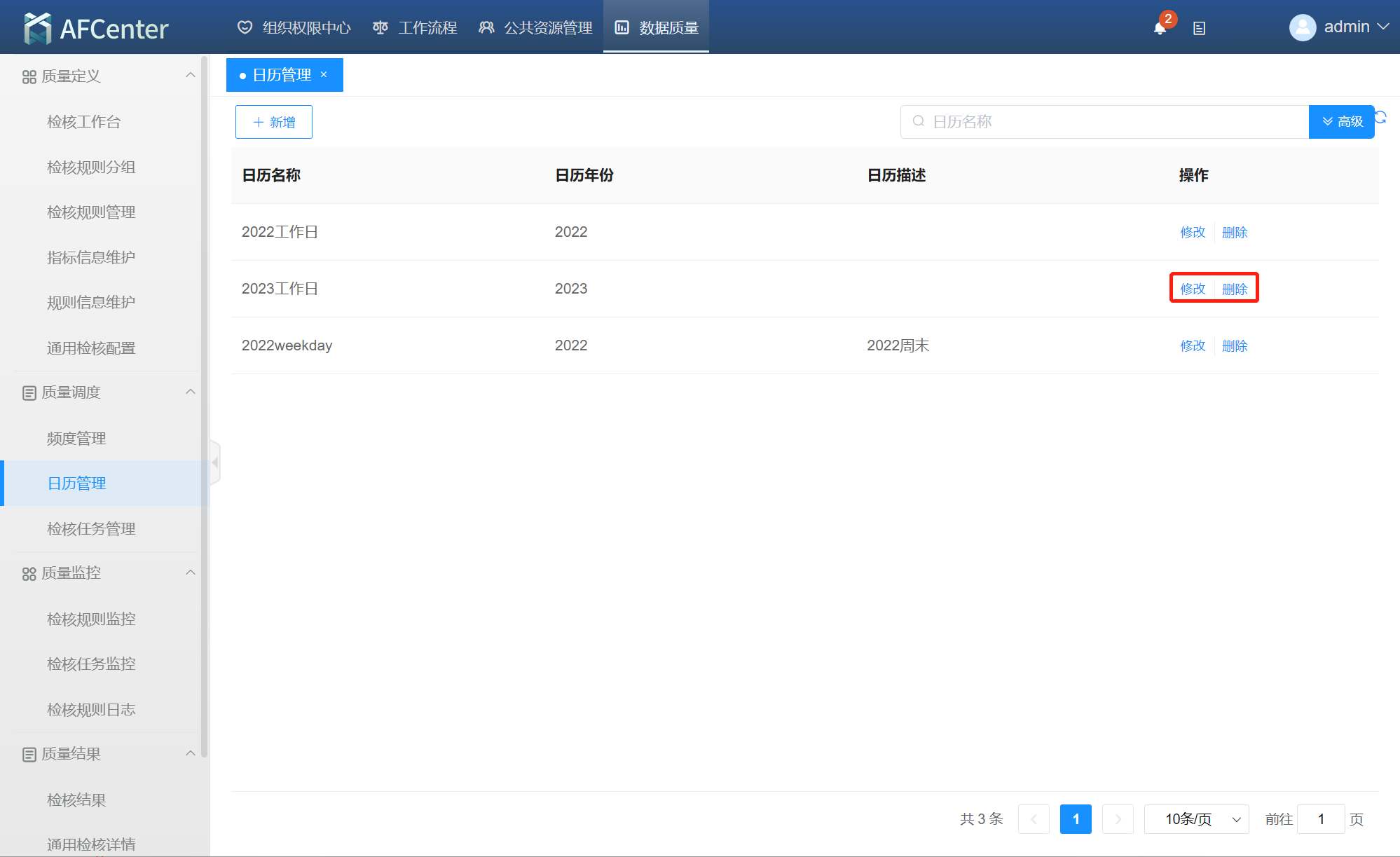This screenshot has width=1400, height=857.
Task: Go to the previous page using the left arrow
Action: point(1034,819)
